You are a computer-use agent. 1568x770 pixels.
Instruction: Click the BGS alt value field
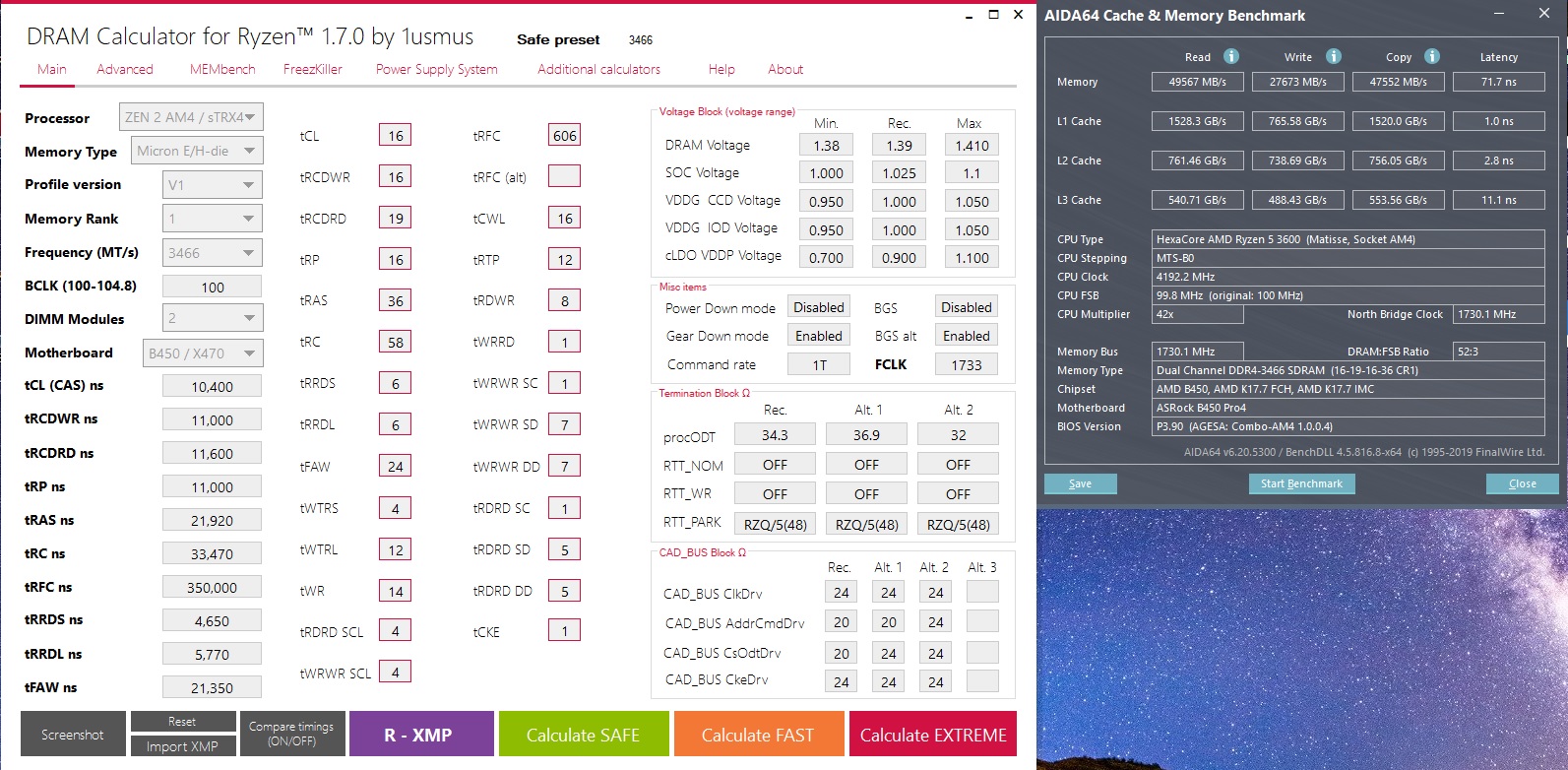click(x=967, y=336)
